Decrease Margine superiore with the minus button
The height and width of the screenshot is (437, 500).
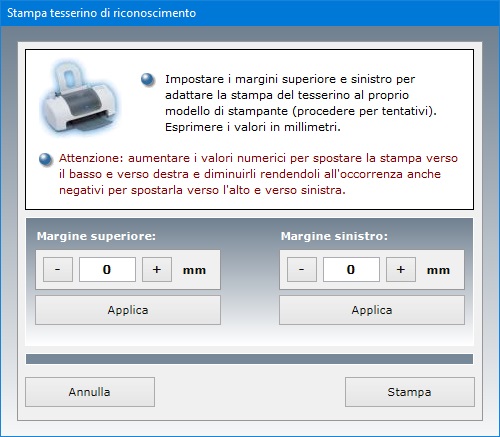[58, 269]
